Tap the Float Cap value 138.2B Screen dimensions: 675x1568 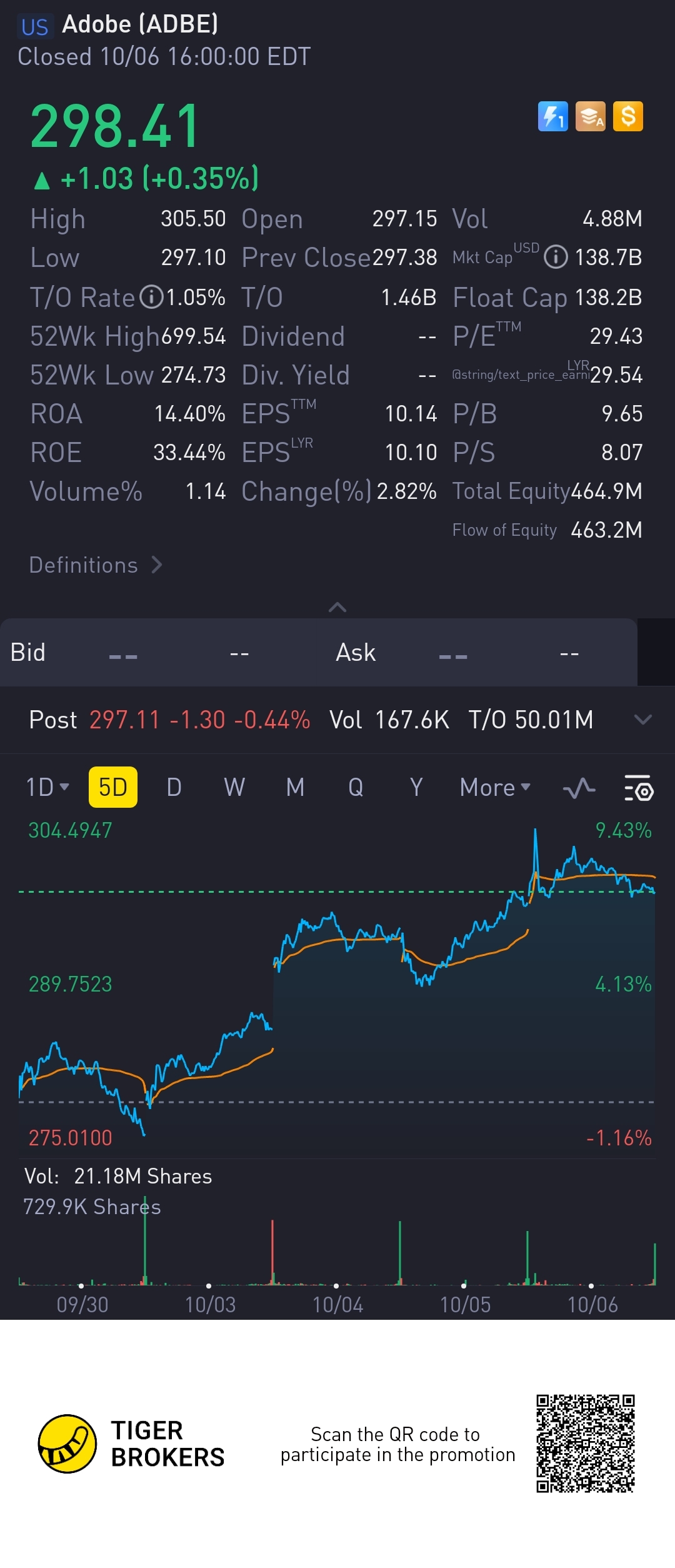point(608,298)
